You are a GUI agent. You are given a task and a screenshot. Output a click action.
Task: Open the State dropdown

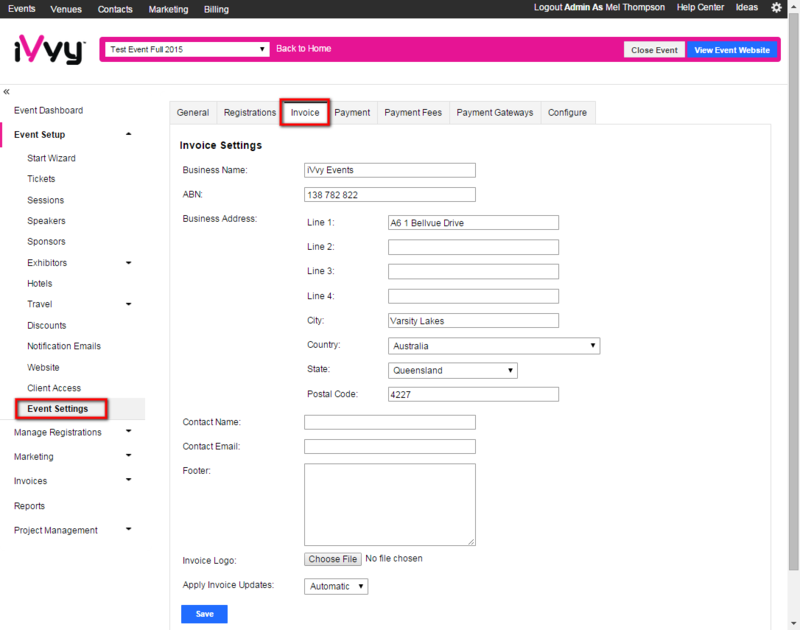[452, 370]
